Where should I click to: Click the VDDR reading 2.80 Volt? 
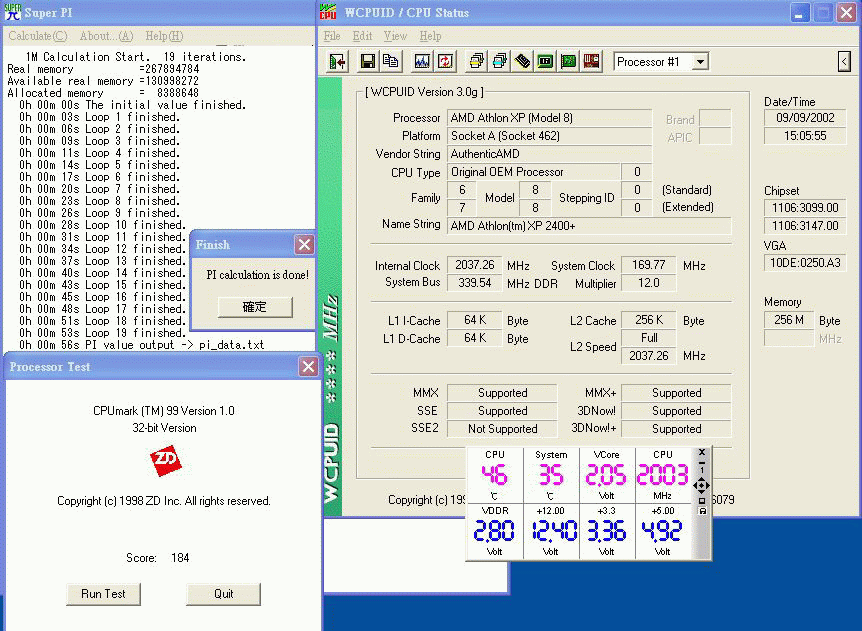(x=494, y=531)
